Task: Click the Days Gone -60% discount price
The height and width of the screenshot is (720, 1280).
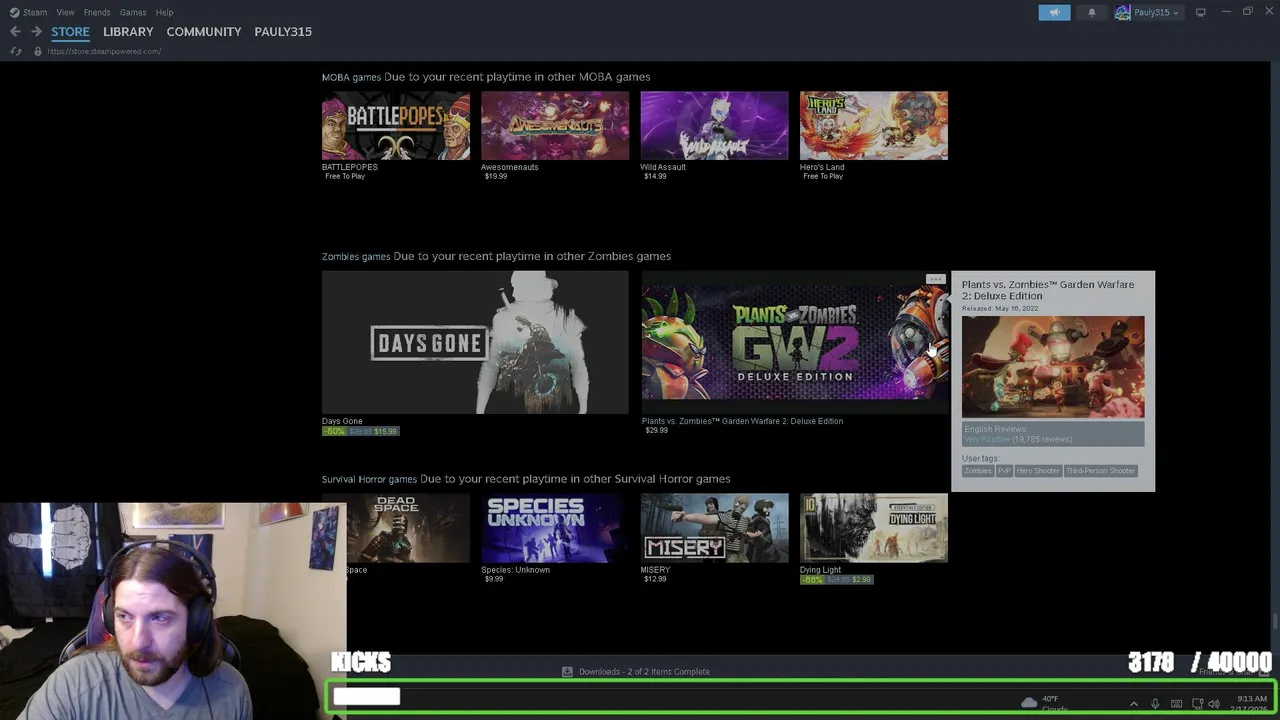Action: pos(360,431)
